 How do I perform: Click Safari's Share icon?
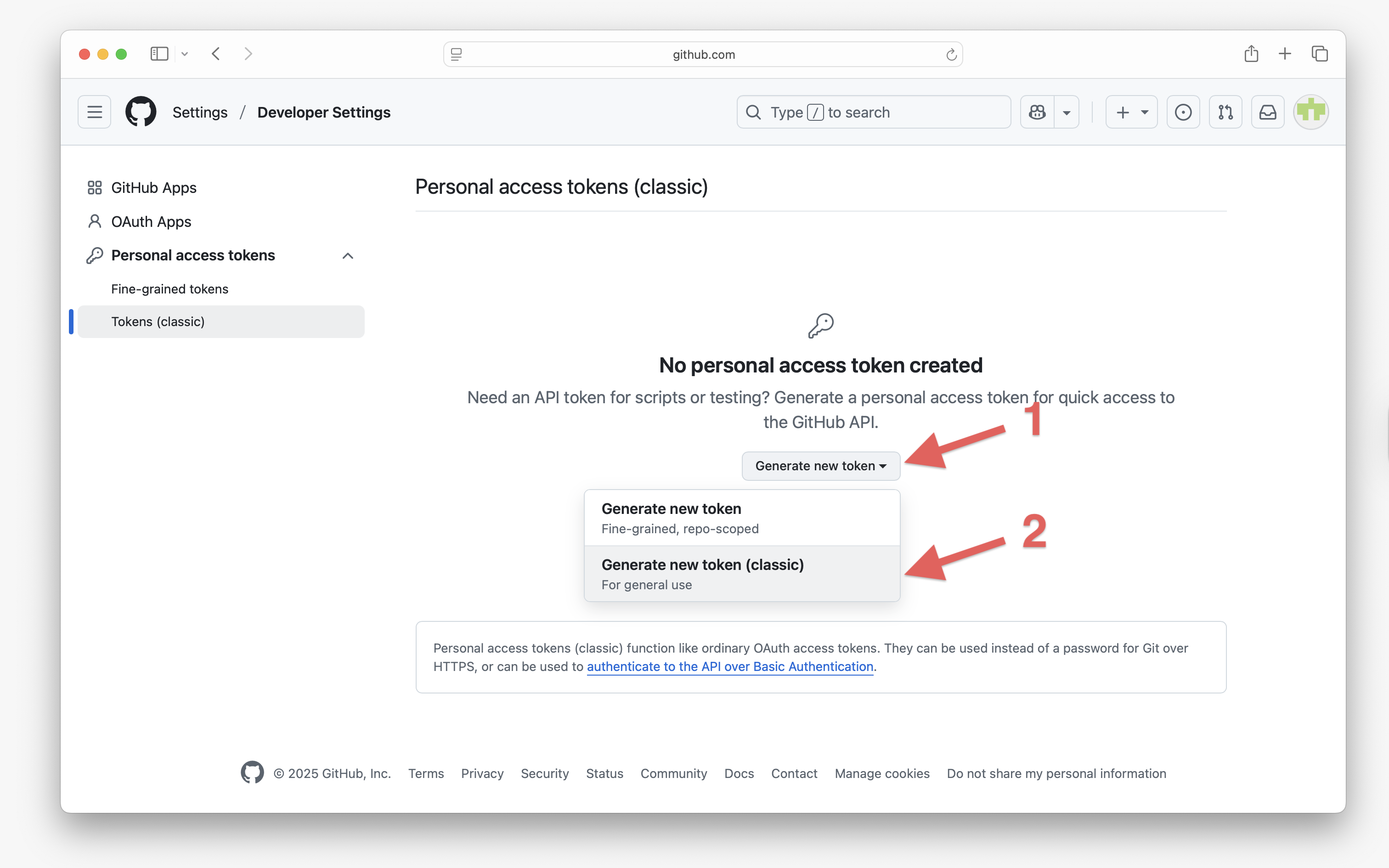pyautogui.click(x=1251, y=54)
